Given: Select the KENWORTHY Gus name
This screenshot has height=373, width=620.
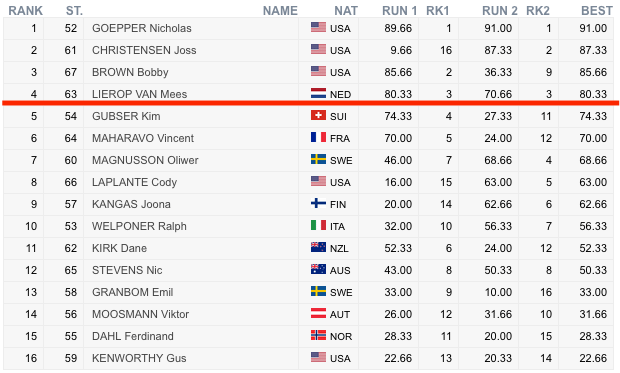Looking at the screenshot, I should tap(139, 358).
